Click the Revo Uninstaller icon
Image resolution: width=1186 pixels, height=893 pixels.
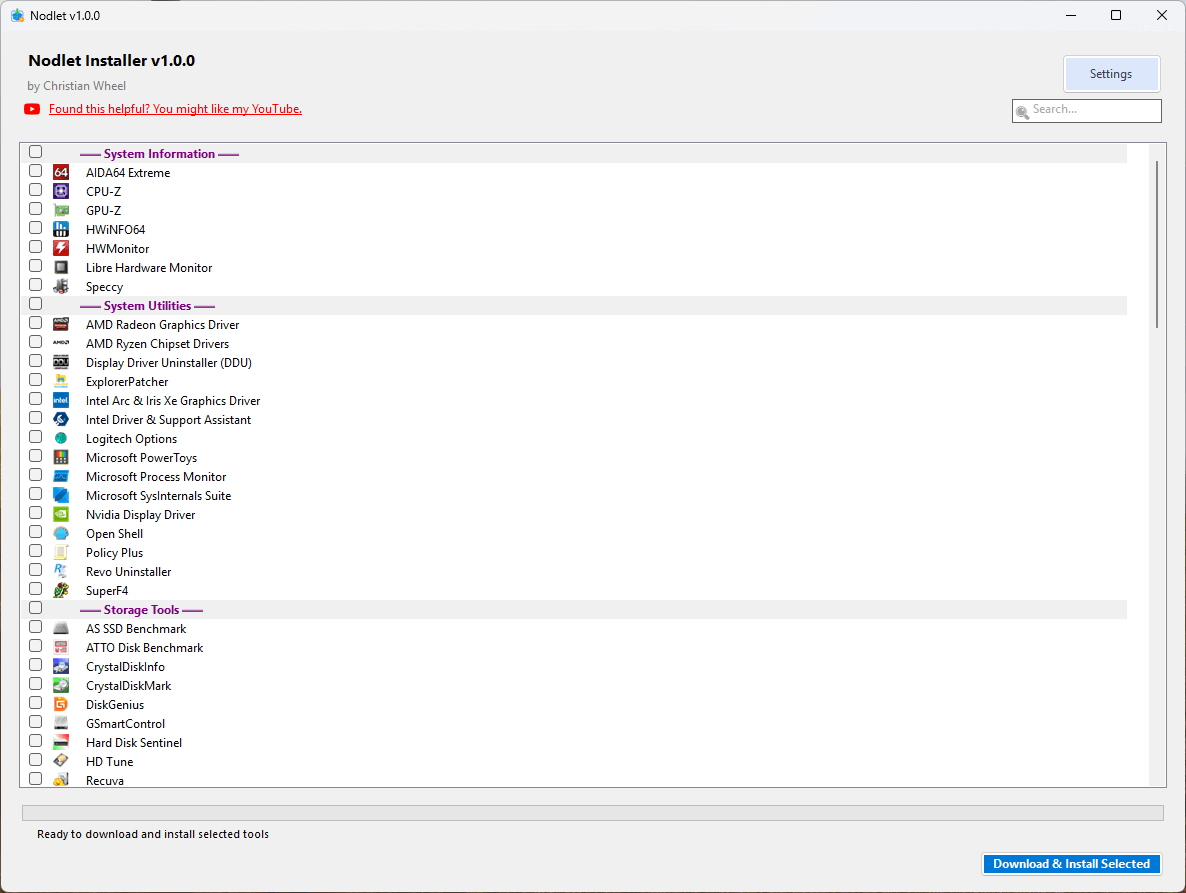coord(61,572)
